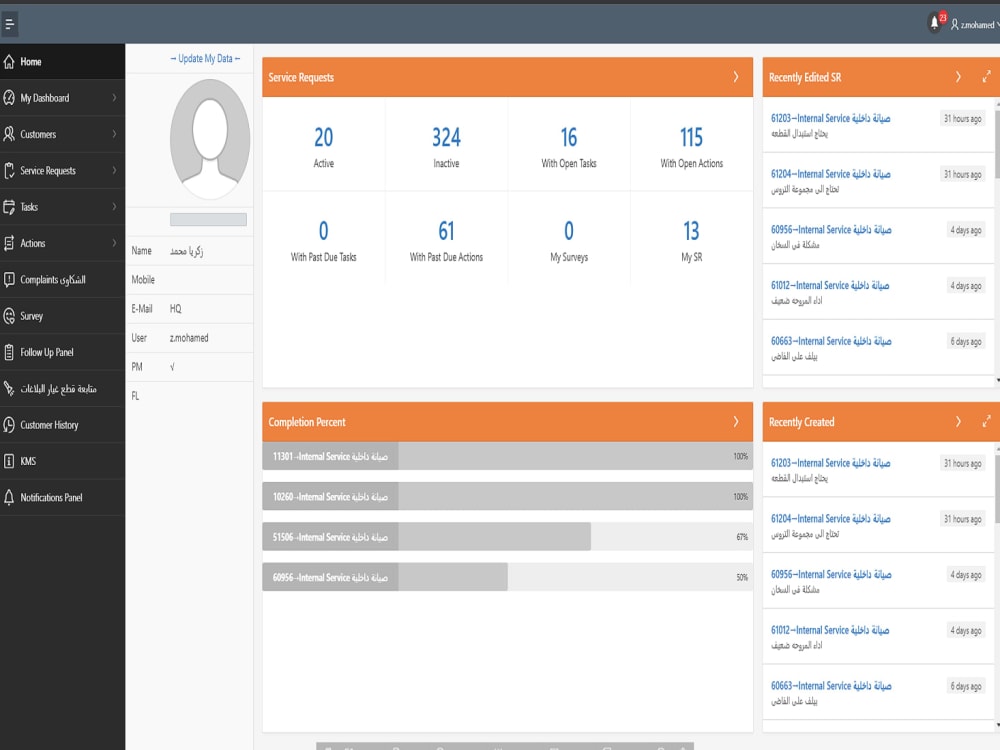Open 61203 in Recently Created list
Screen dimensions: 1000x750
pos(830,462)
